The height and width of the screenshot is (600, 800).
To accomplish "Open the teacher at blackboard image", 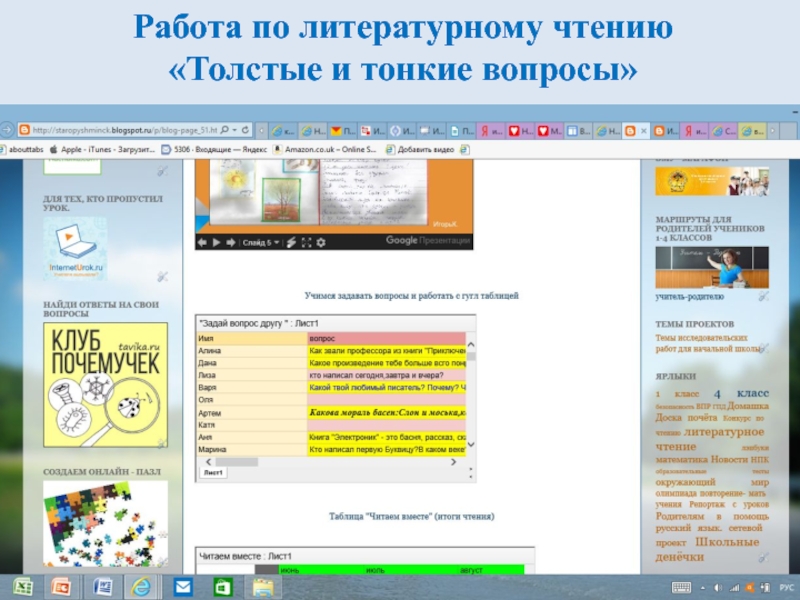I will pos(712,267).
